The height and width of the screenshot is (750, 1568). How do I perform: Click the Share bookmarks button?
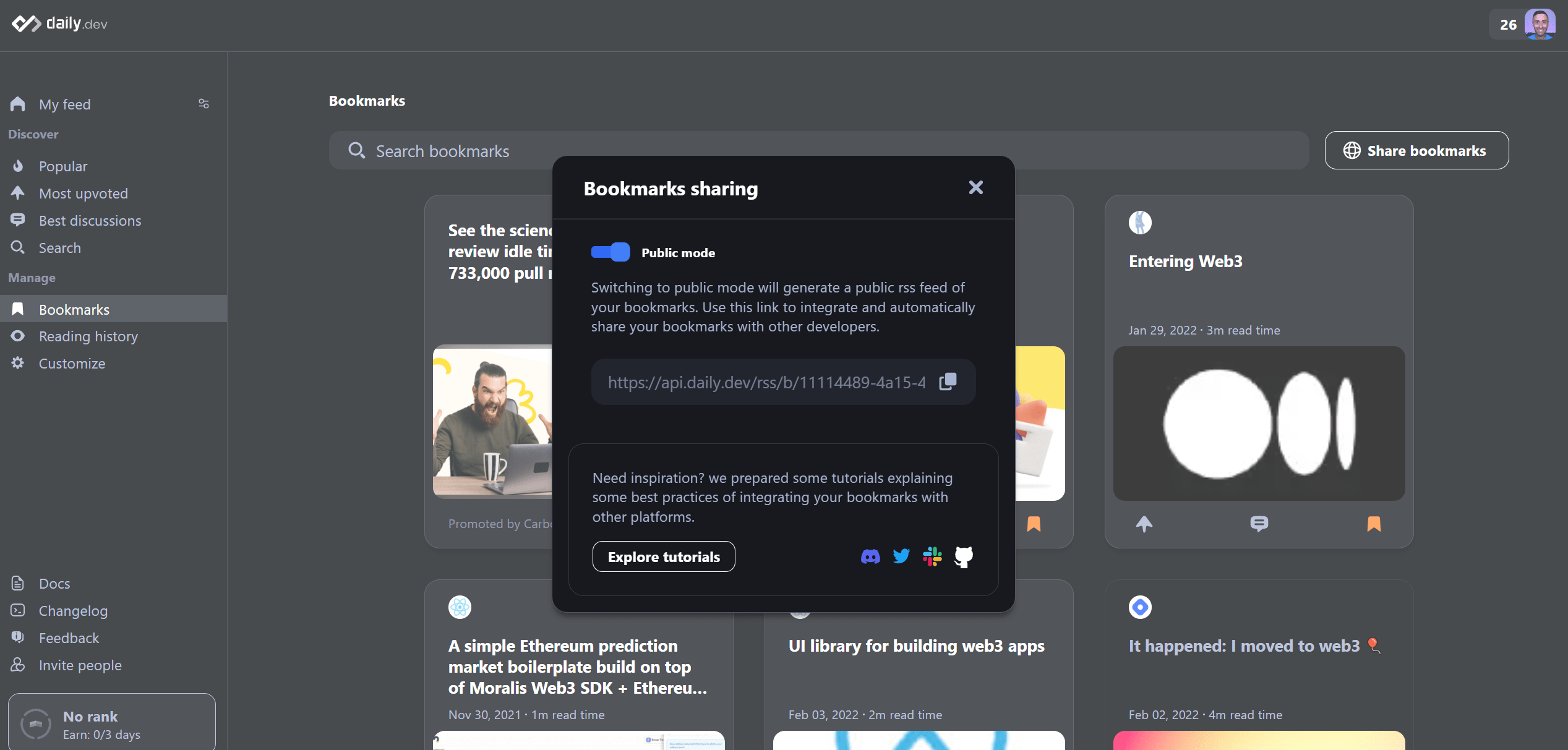[x=1416, y=150]
